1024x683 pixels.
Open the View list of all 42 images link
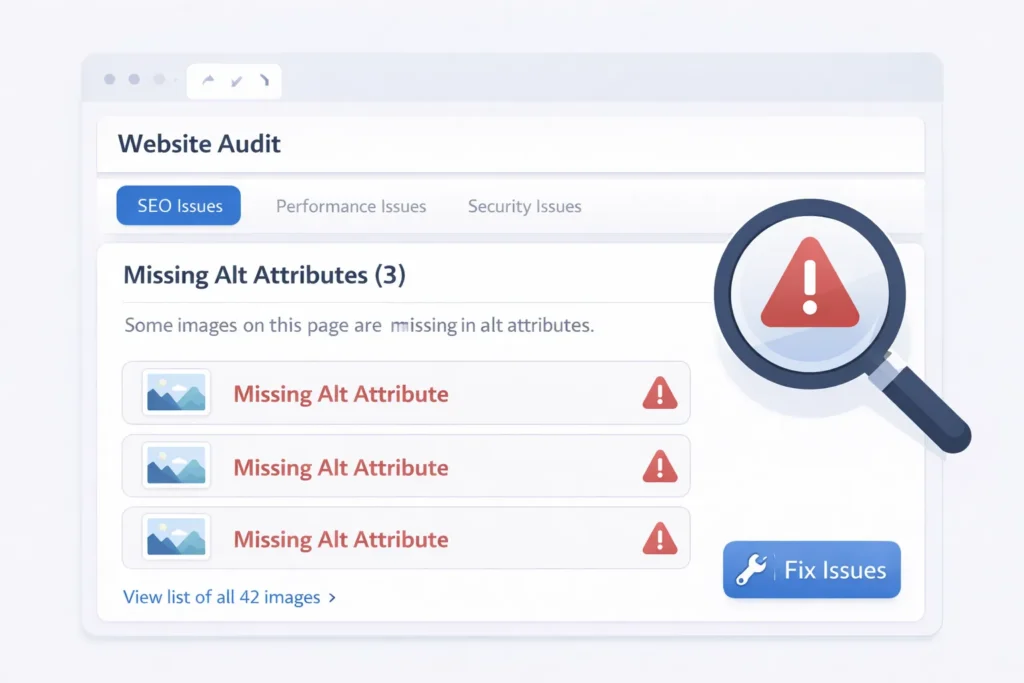click(x=221, y=597)
